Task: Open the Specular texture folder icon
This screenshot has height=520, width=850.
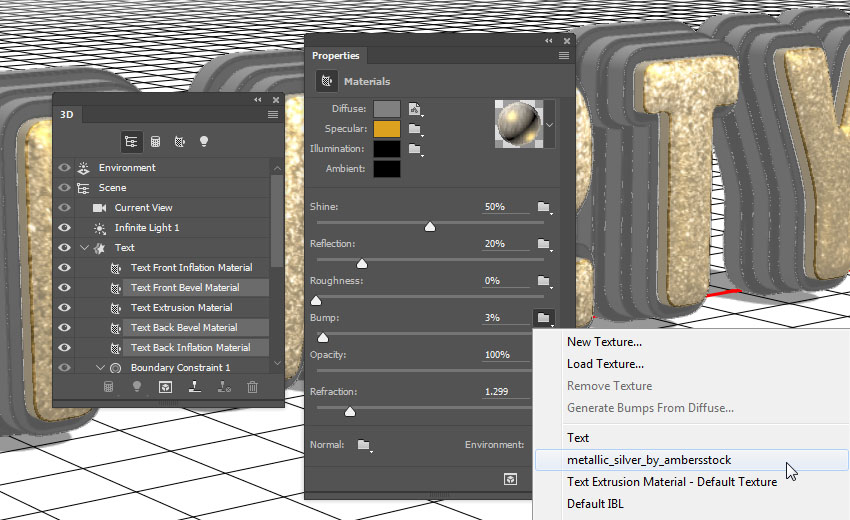Action: 413,129
